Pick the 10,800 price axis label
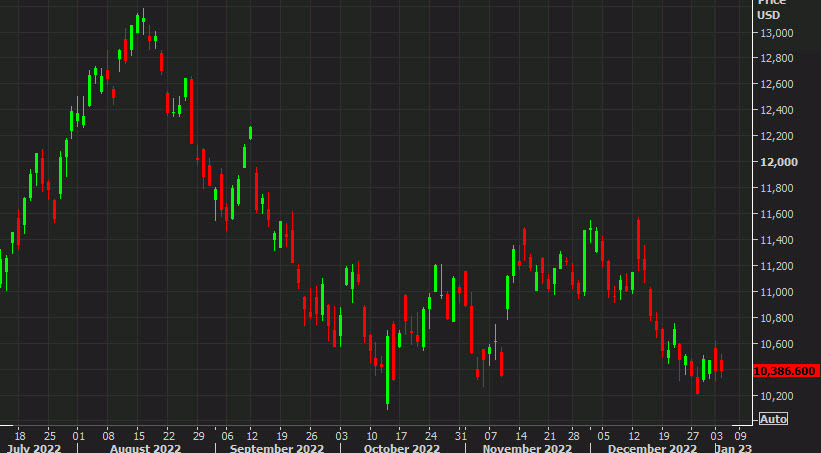The height and width of the screenshot is (453, 821). (776, 318)
